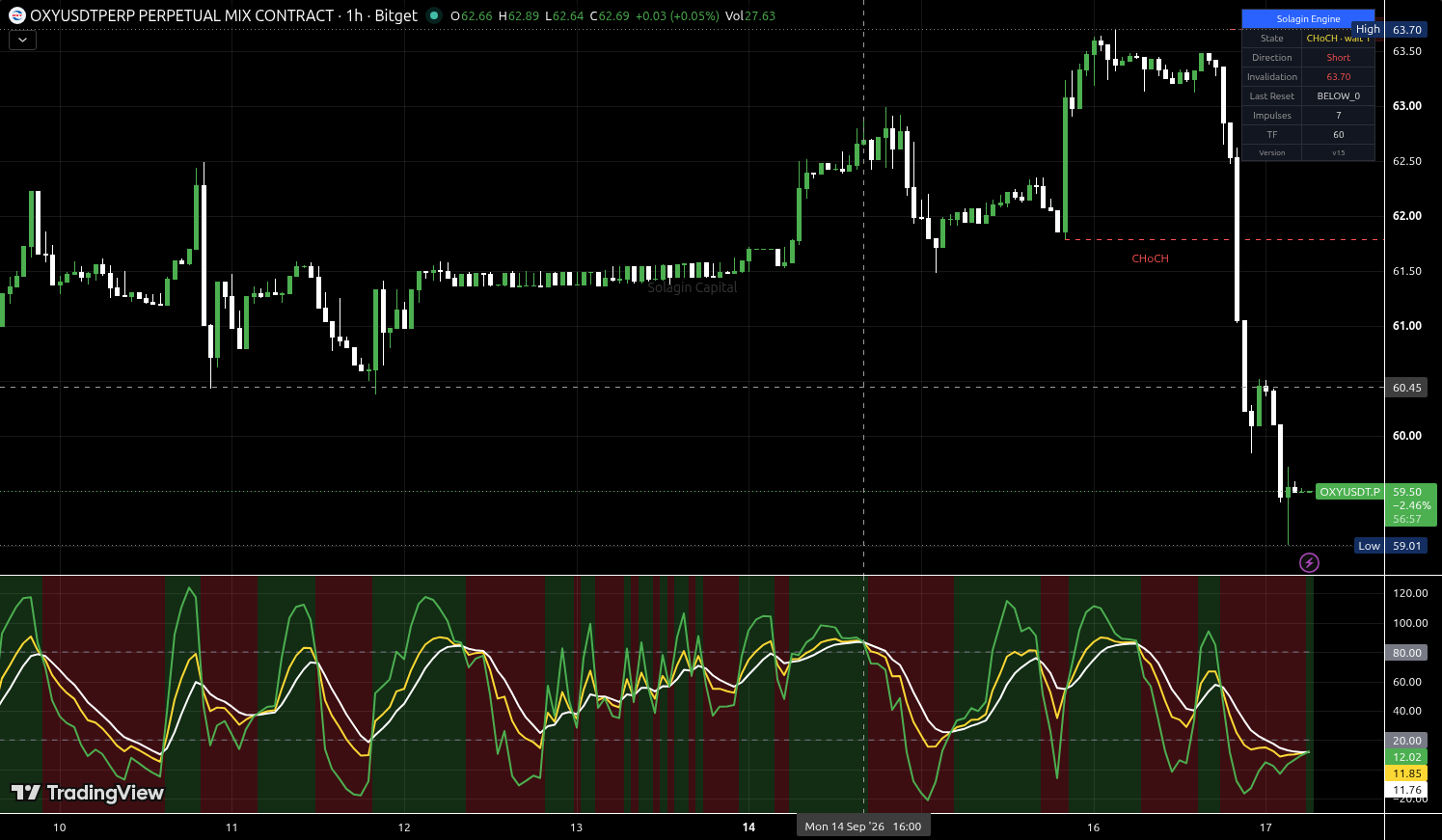Click the OXYUSDT symbol logo icon
The image size is (1442, 840).
[x=17, y=15]
